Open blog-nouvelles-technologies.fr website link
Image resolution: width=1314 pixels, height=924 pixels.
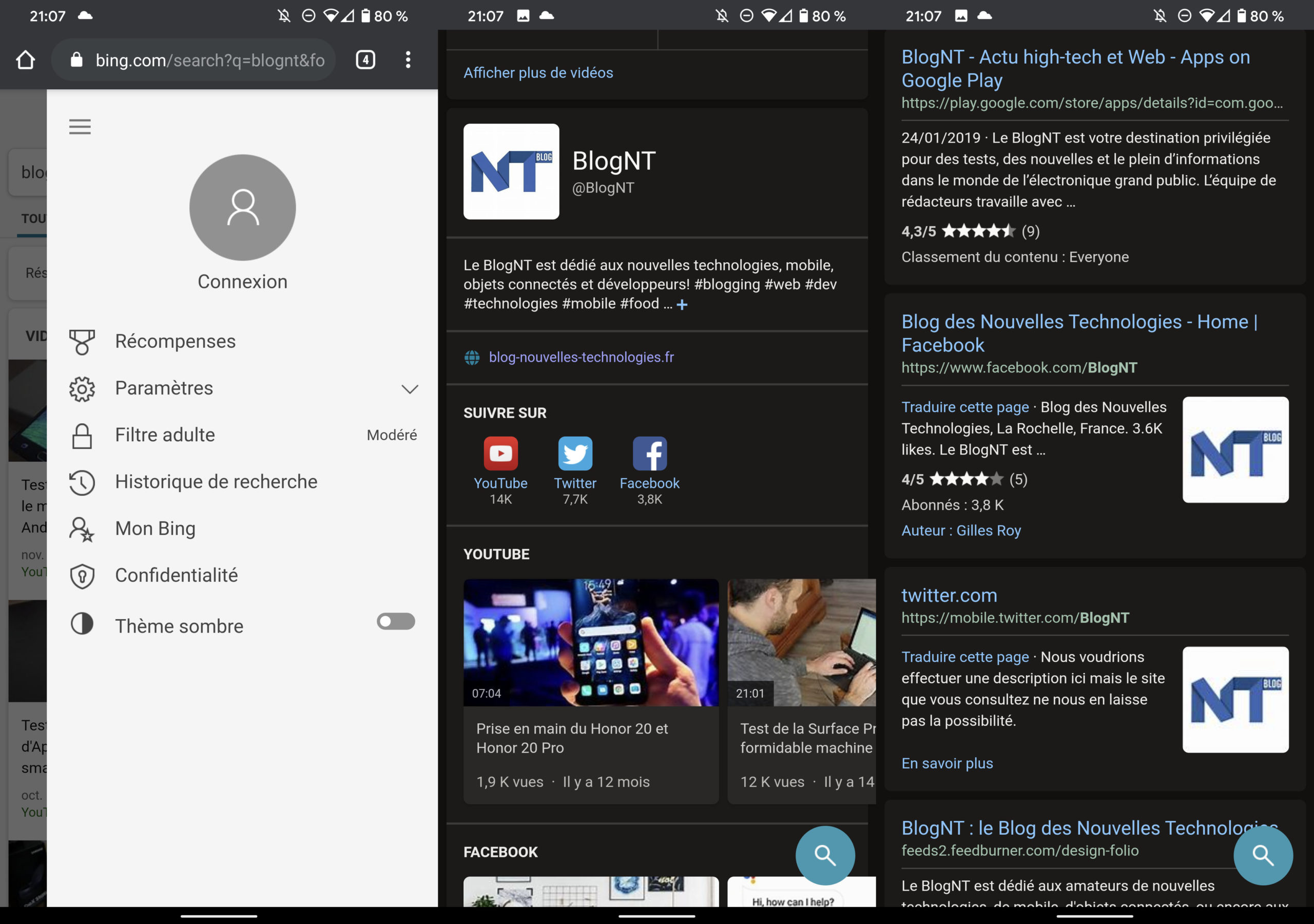coord(581,357)
